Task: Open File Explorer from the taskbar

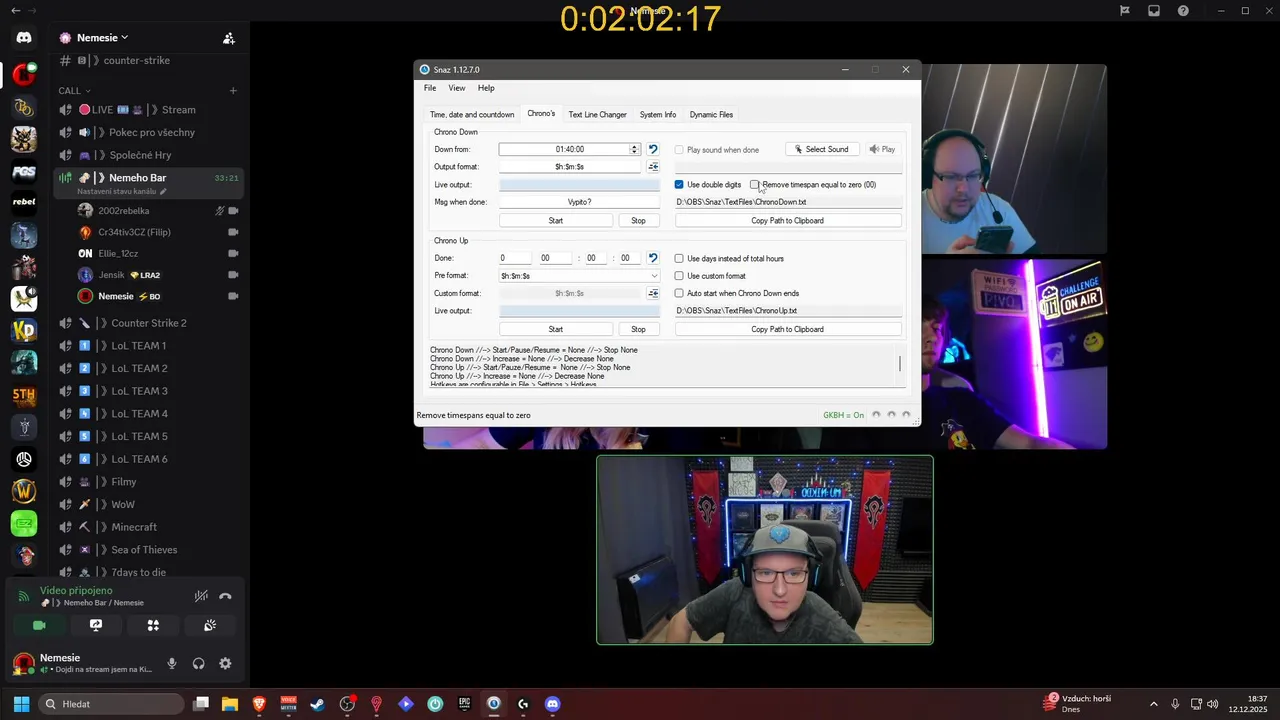Action: [230, 704]
